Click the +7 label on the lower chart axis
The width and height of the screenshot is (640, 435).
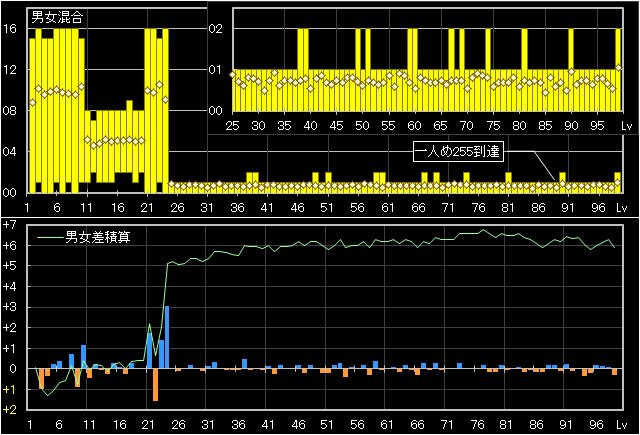click(x=10, y=224)
